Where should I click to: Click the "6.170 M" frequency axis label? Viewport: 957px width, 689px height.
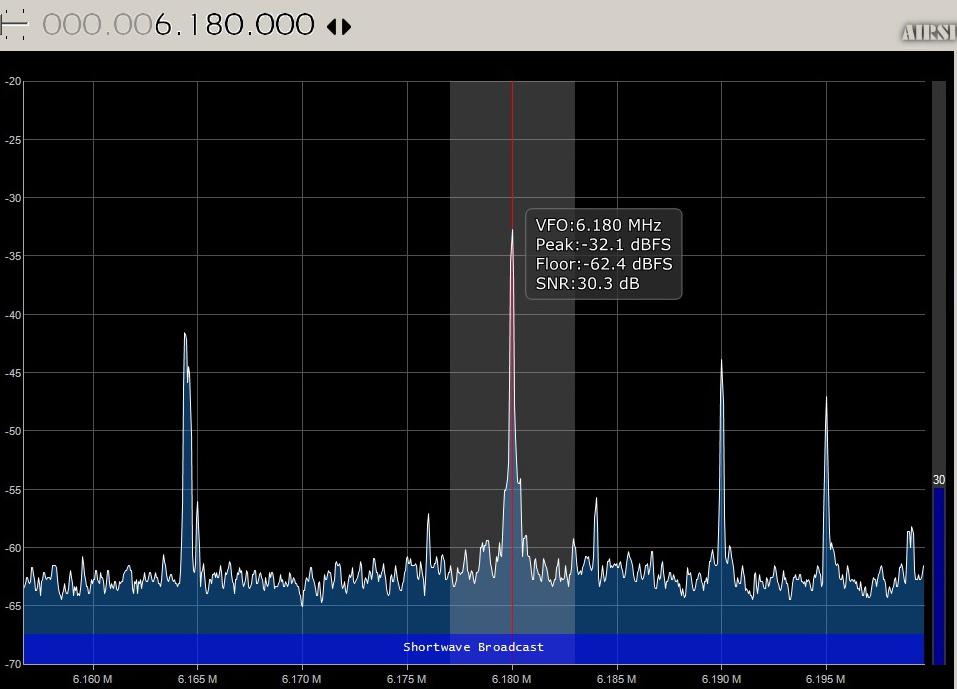[302, 679]
